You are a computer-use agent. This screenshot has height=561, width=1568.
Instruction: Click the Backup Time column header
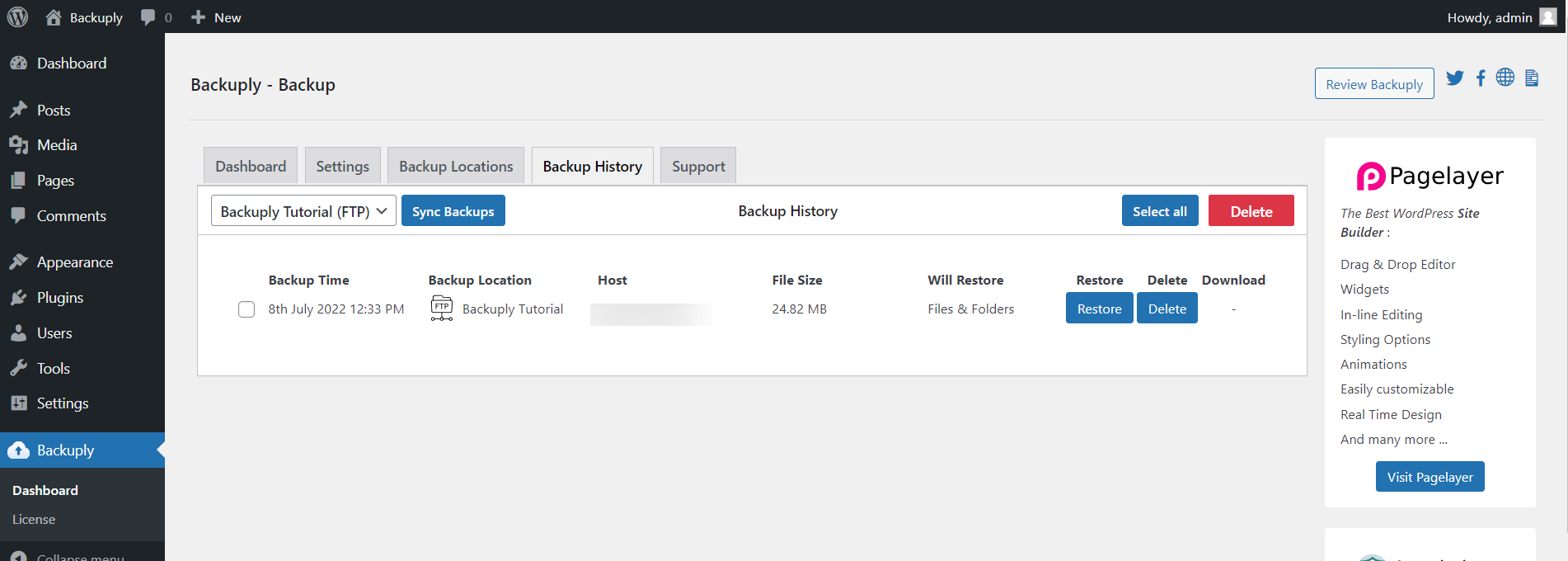coord(309,280)
